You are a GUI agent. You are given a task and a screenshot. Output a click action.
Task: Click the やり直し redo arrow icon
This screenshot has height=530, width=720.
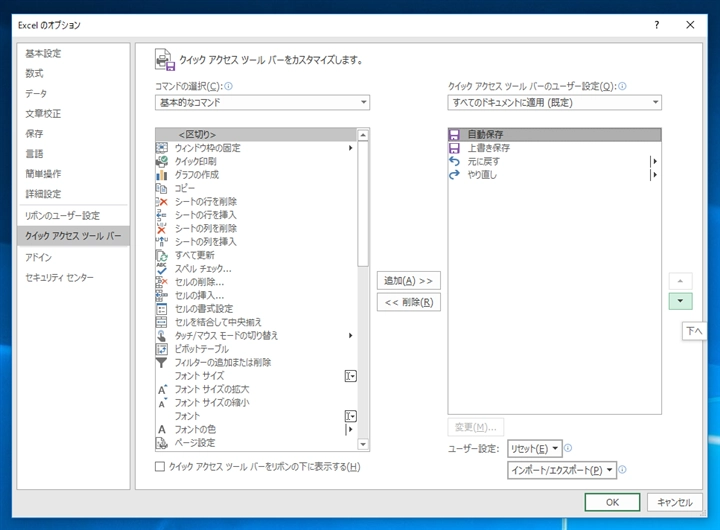coord(454,175)
